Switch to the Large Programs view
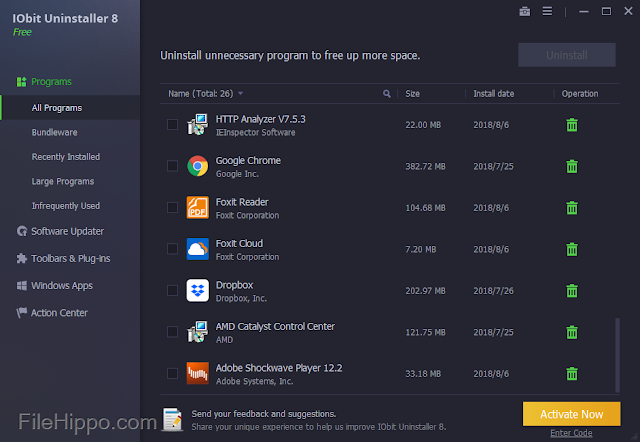Screen dimensions: 640x442 (x=63, y=181)
